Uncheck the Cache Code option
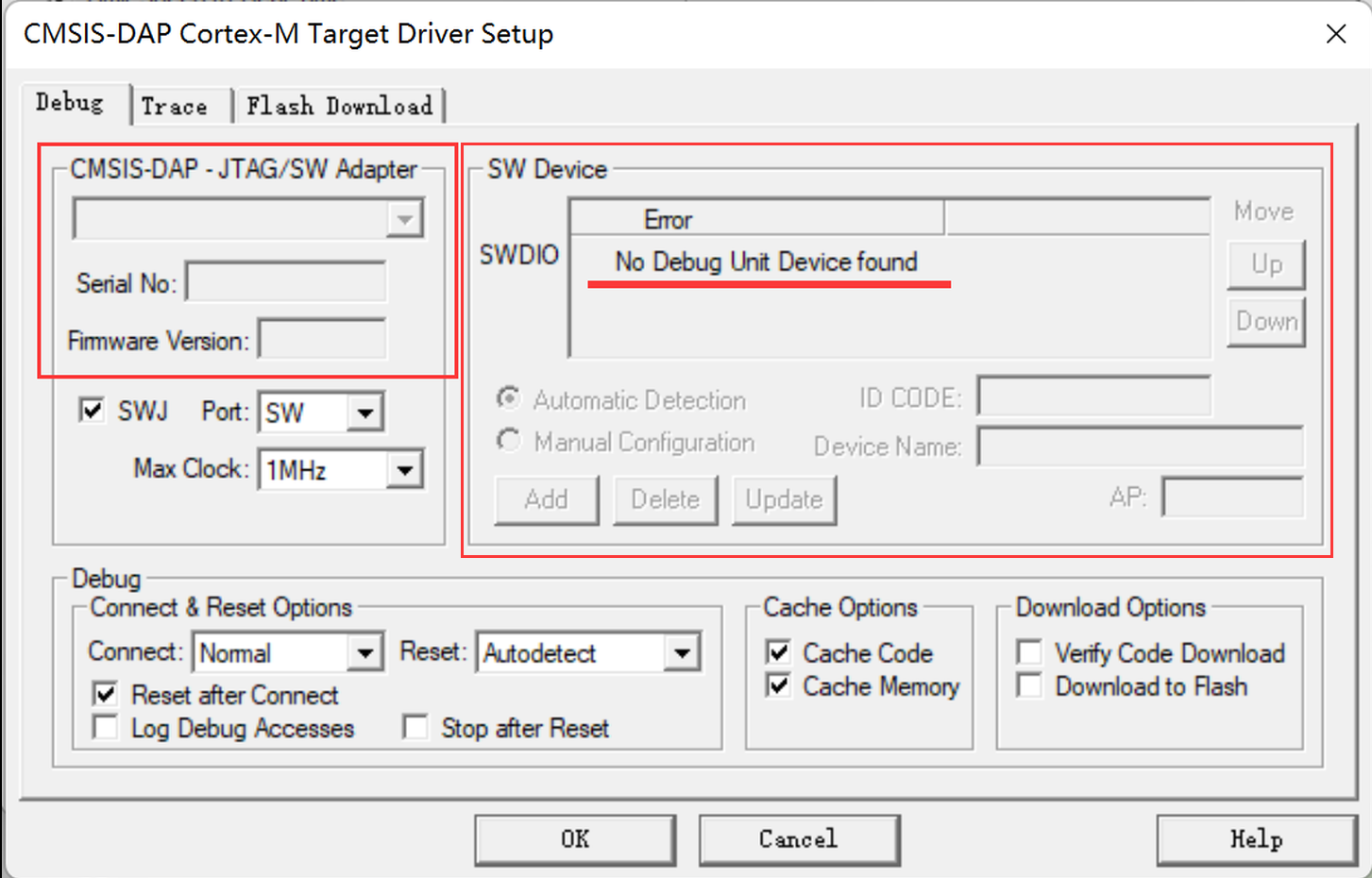This screenshot has height=878, width=1372. [779, 652]
